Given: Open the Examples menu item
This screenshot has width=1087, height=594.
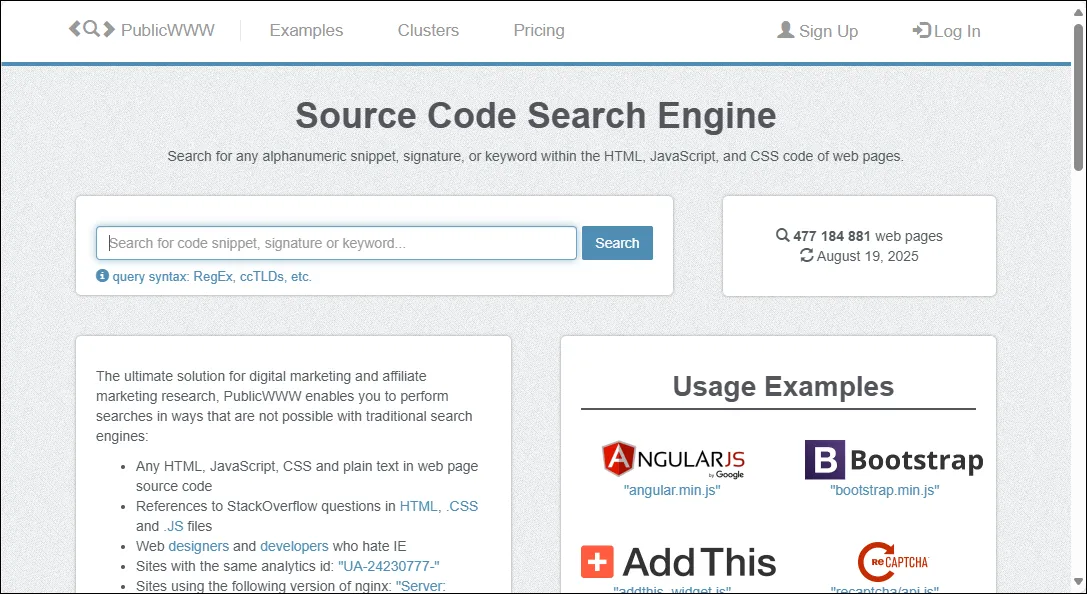Looking at the screenshot, I should tap(306, 30).
